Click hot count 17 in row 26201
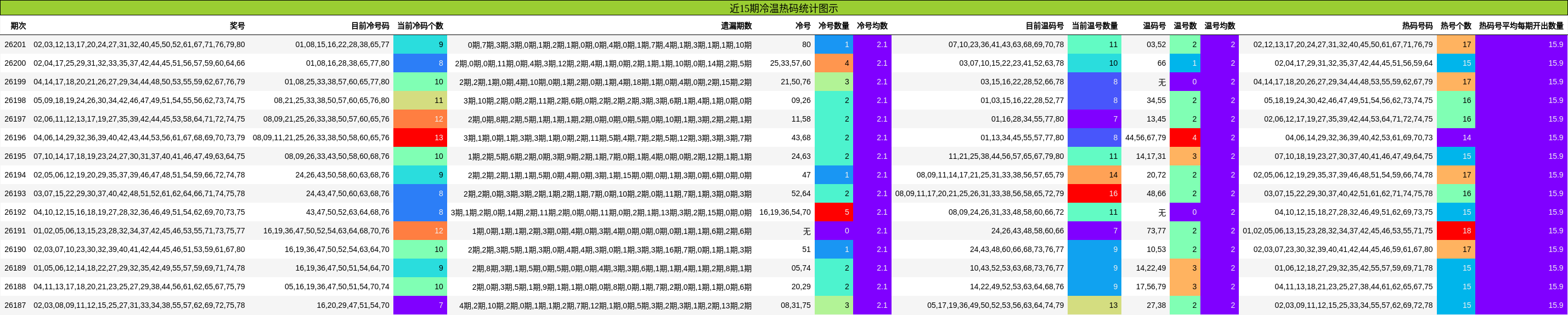 (x=1456, y=44)
